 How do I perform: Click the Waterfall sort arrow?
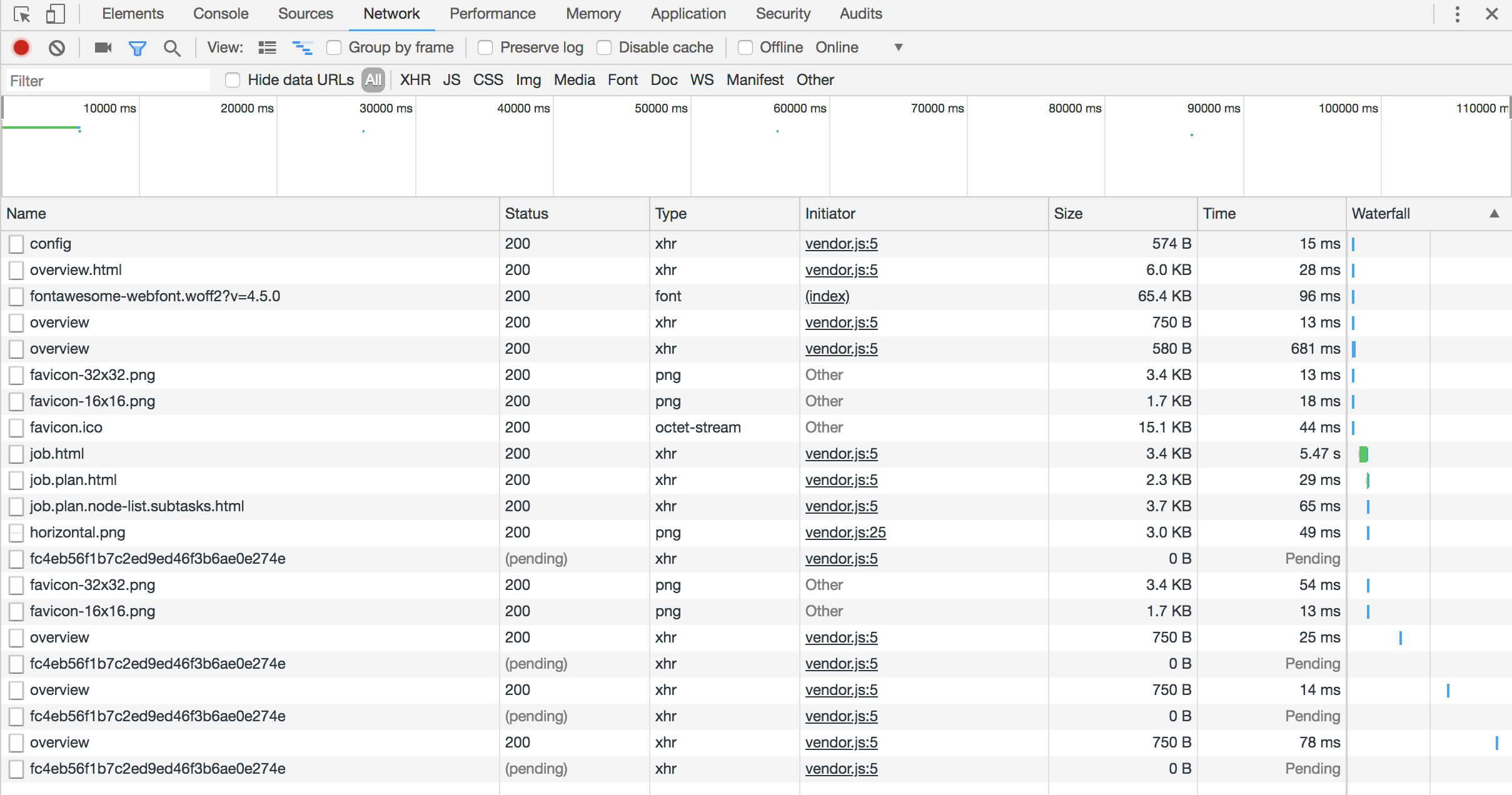(1494, 214)
